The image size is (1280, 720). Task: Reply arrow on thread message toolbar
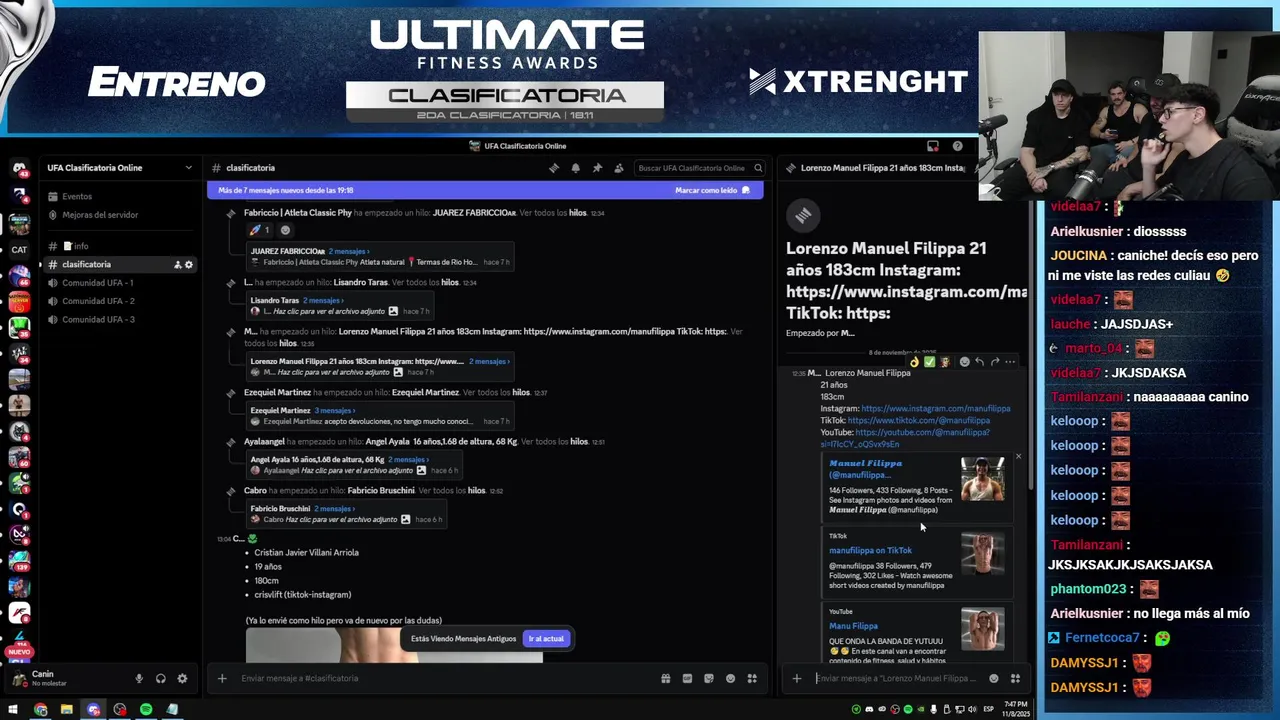[979, 362]
